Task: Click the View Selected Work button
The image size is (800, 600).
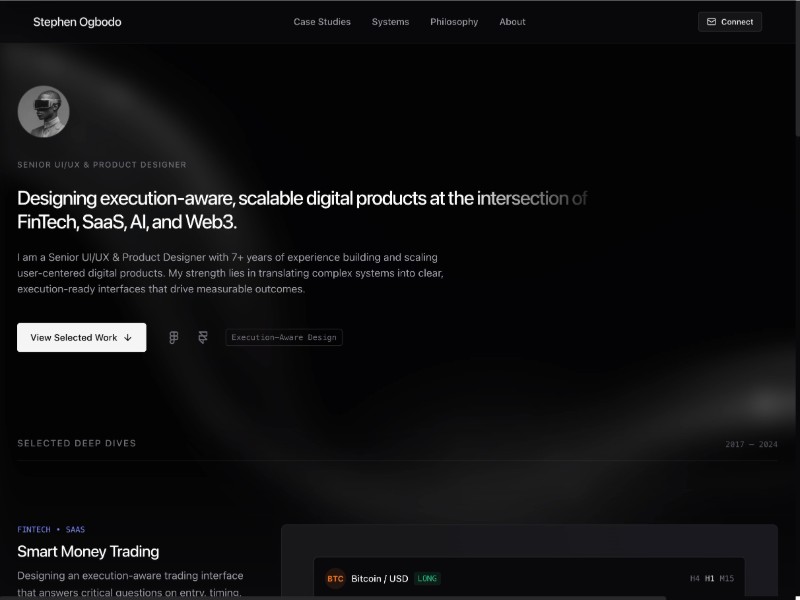Action: (x=81, y=337)
